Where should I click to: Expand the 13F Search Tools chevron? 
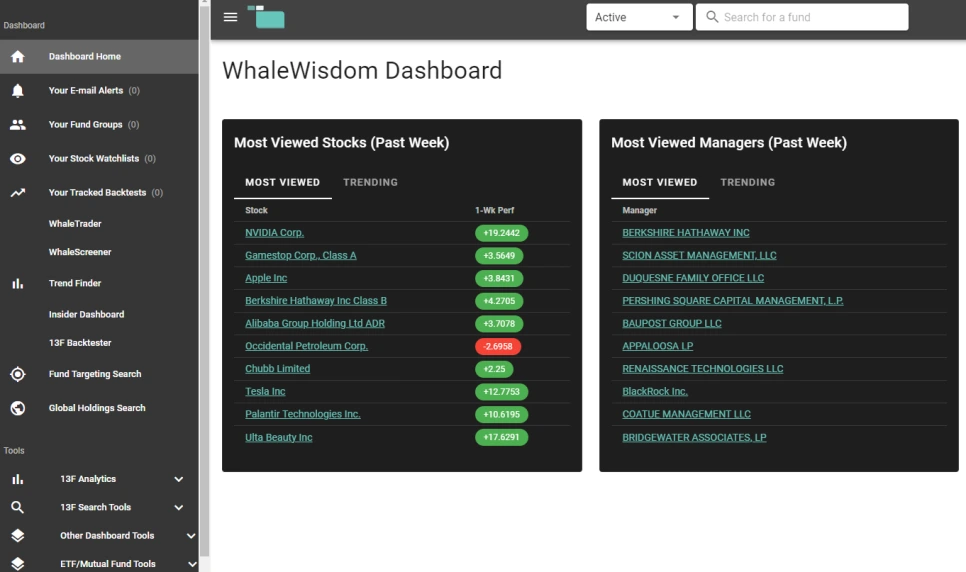(x=179, y=507)
